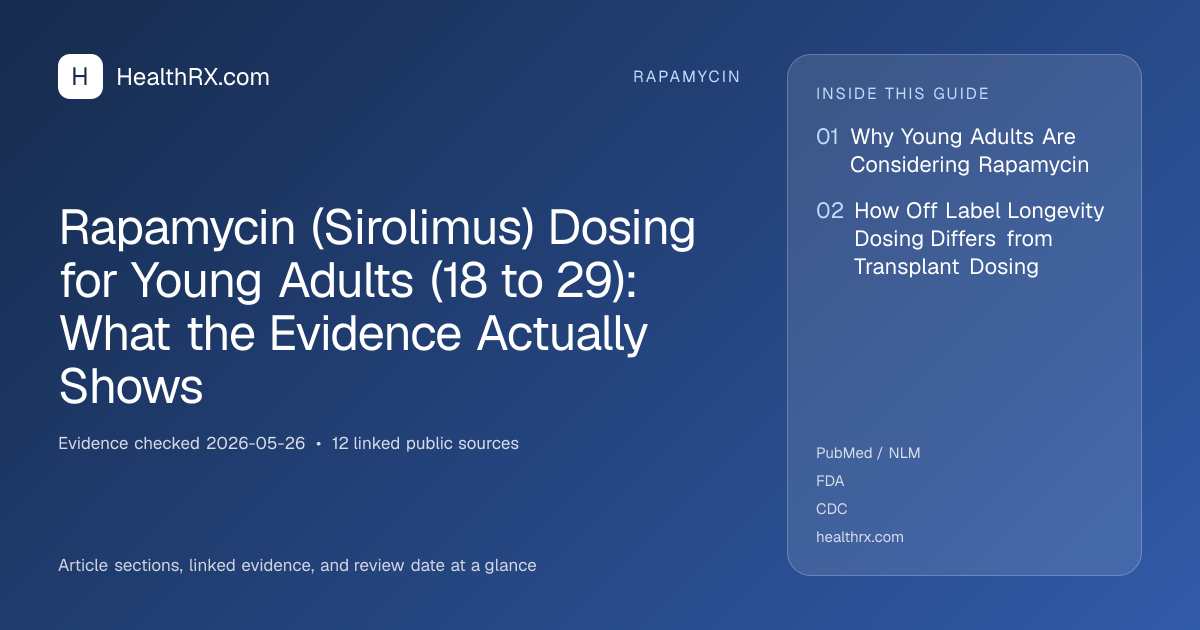1200x630 pixels.
Task: Click the 'INSIDE THIS GUIDE' heading
Action: coord(903,94)
